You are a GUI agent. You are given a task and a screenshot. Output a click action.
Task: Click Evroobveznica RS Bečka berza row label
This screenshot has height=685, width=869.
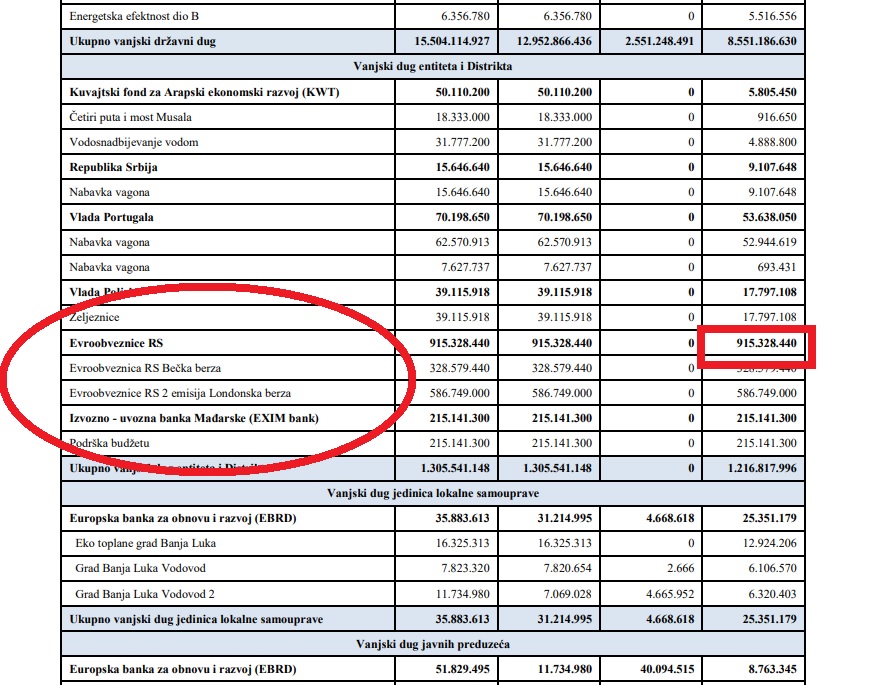145,368
